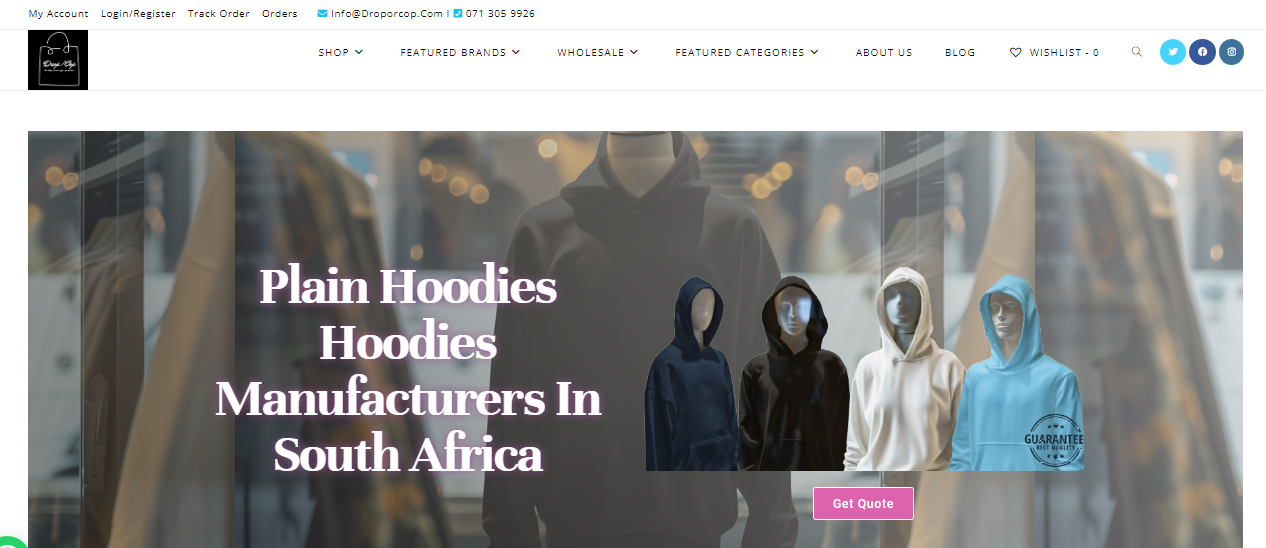The image size is (1266, 548).
Task: Expand the Shop dropdown menu
Action: pos(341,52)
